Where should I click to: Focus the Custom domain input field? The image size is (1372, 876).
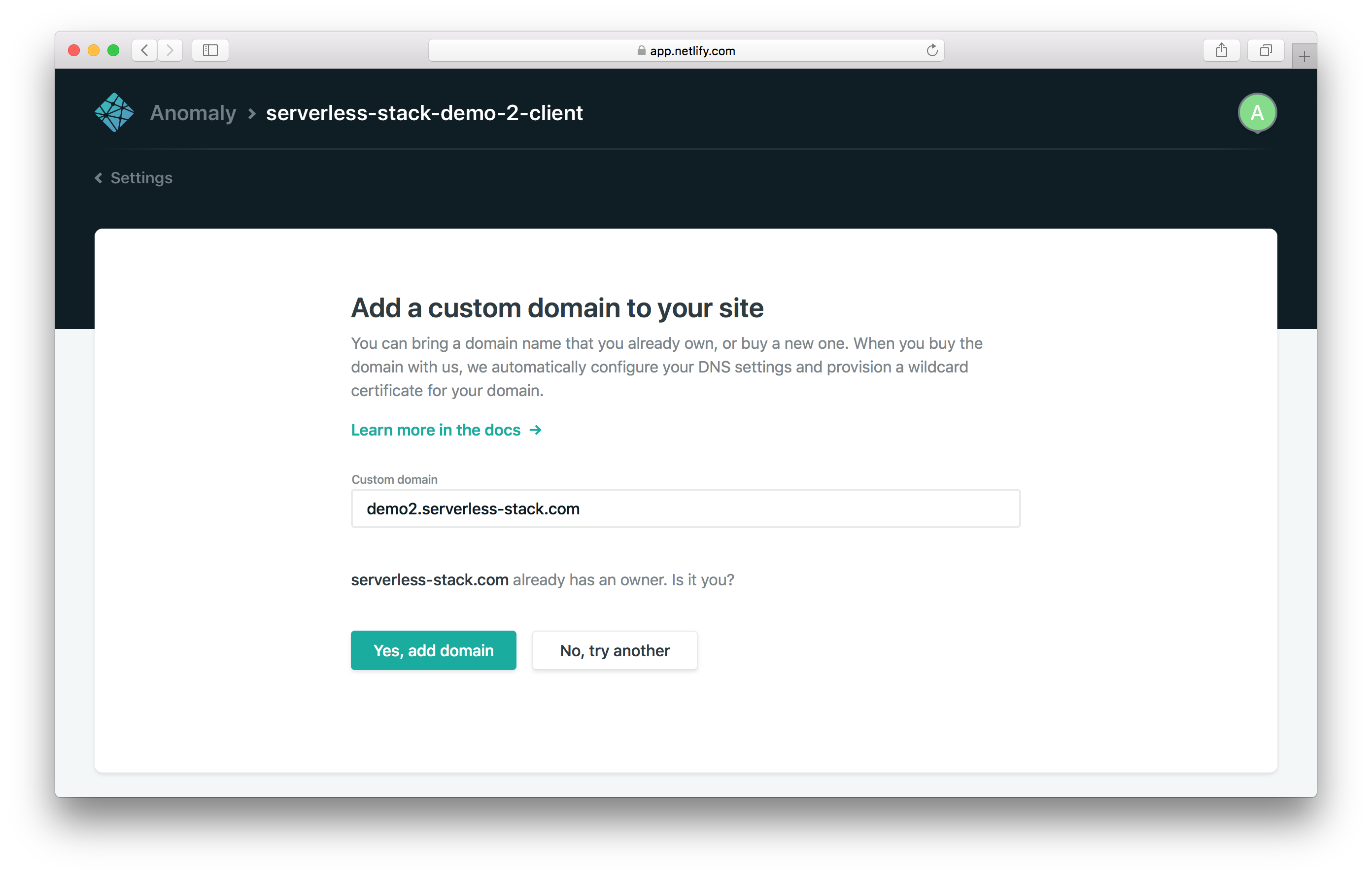[x=685, y=508]
